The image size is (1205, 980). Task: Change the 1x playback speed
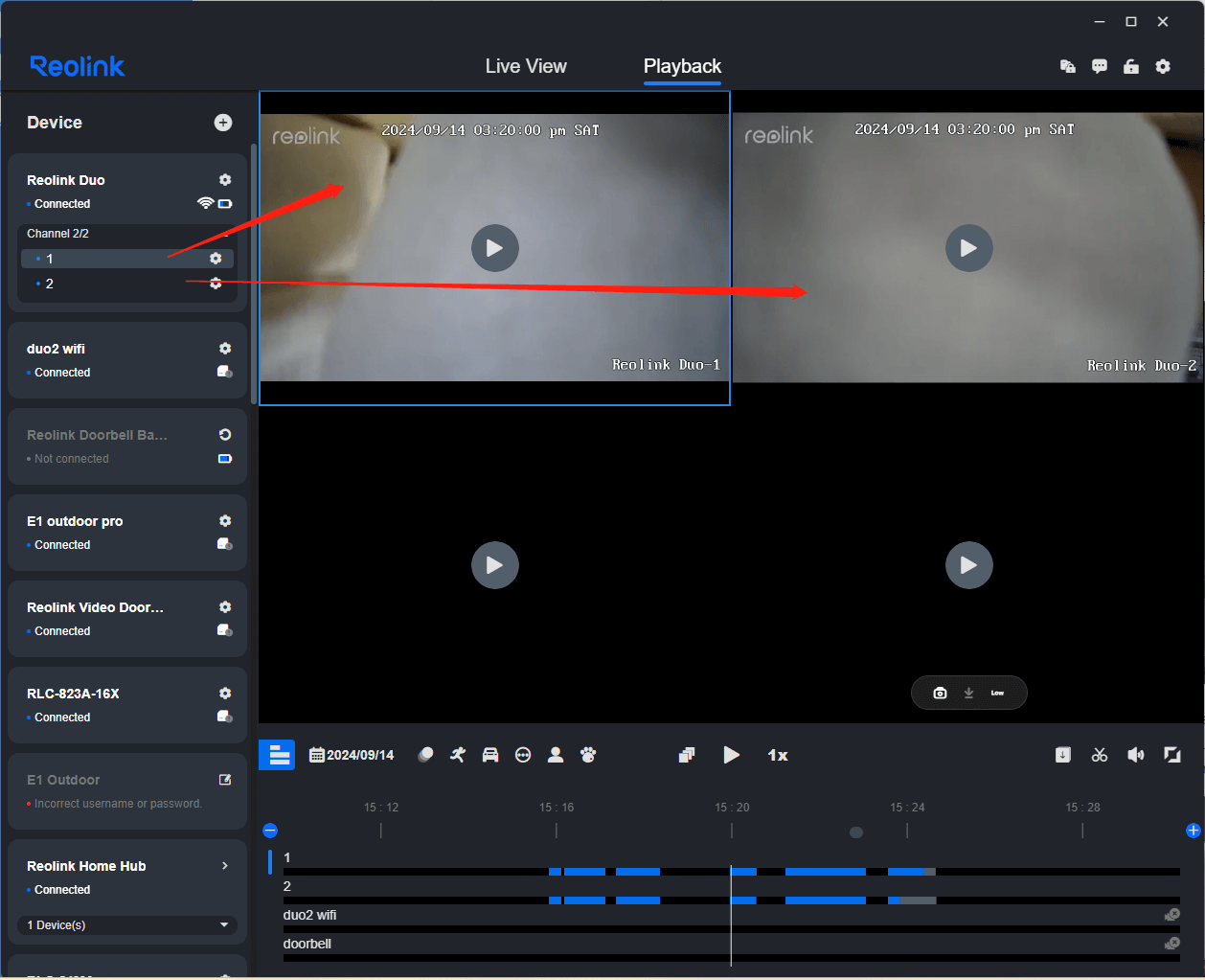778,755
